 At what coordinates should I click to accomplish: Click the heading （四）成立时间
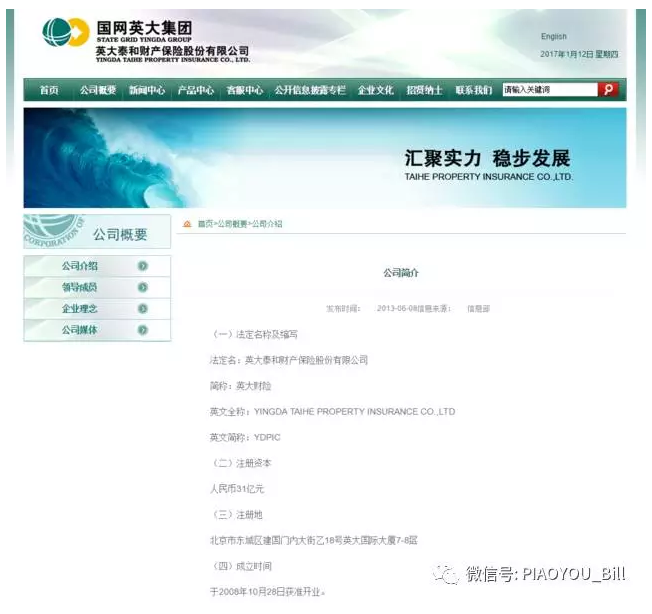(241, 566)
